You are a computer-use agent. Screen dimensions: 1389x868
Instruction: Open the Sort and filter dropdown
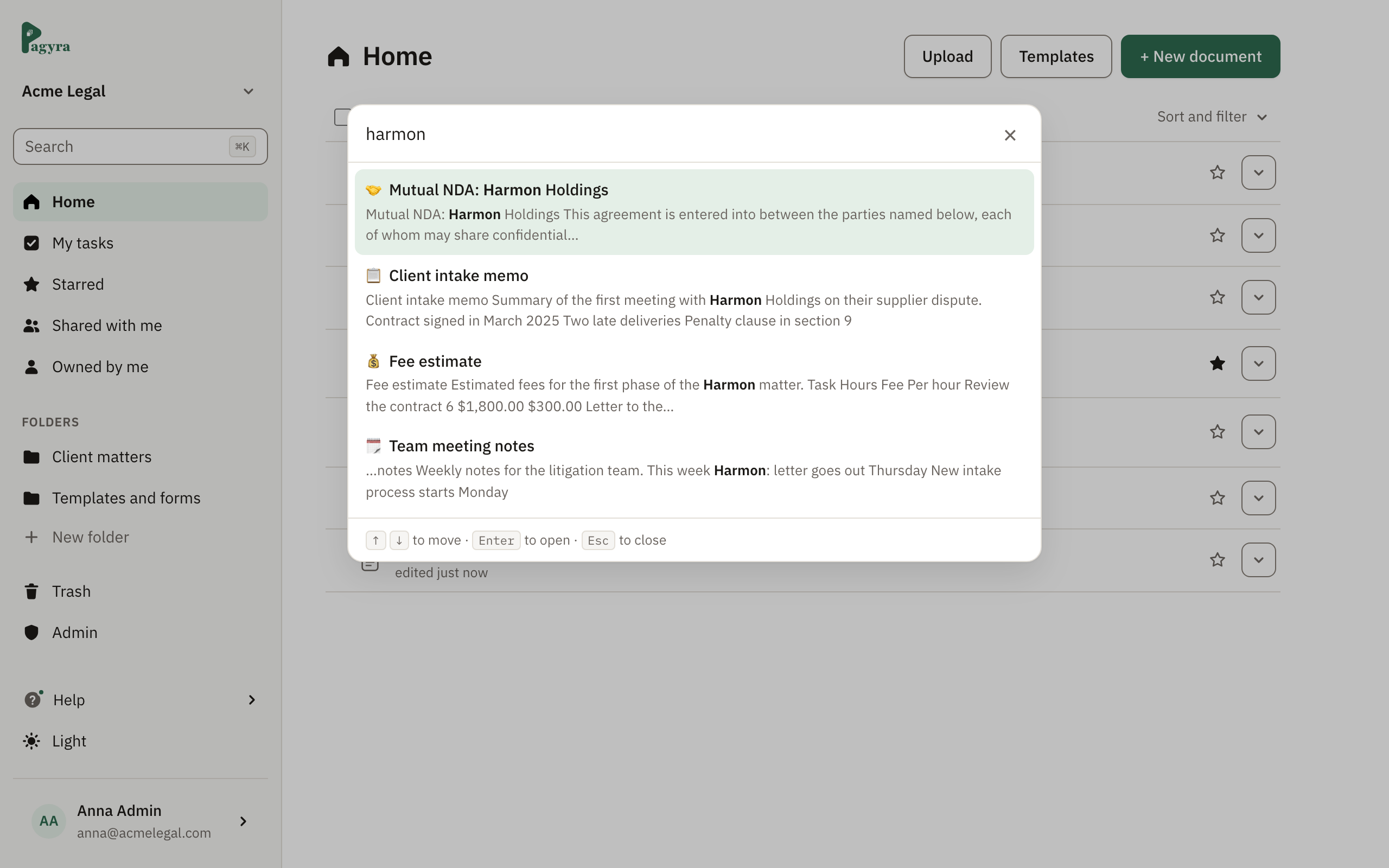pyautogui.click(x=1212, y=117)
